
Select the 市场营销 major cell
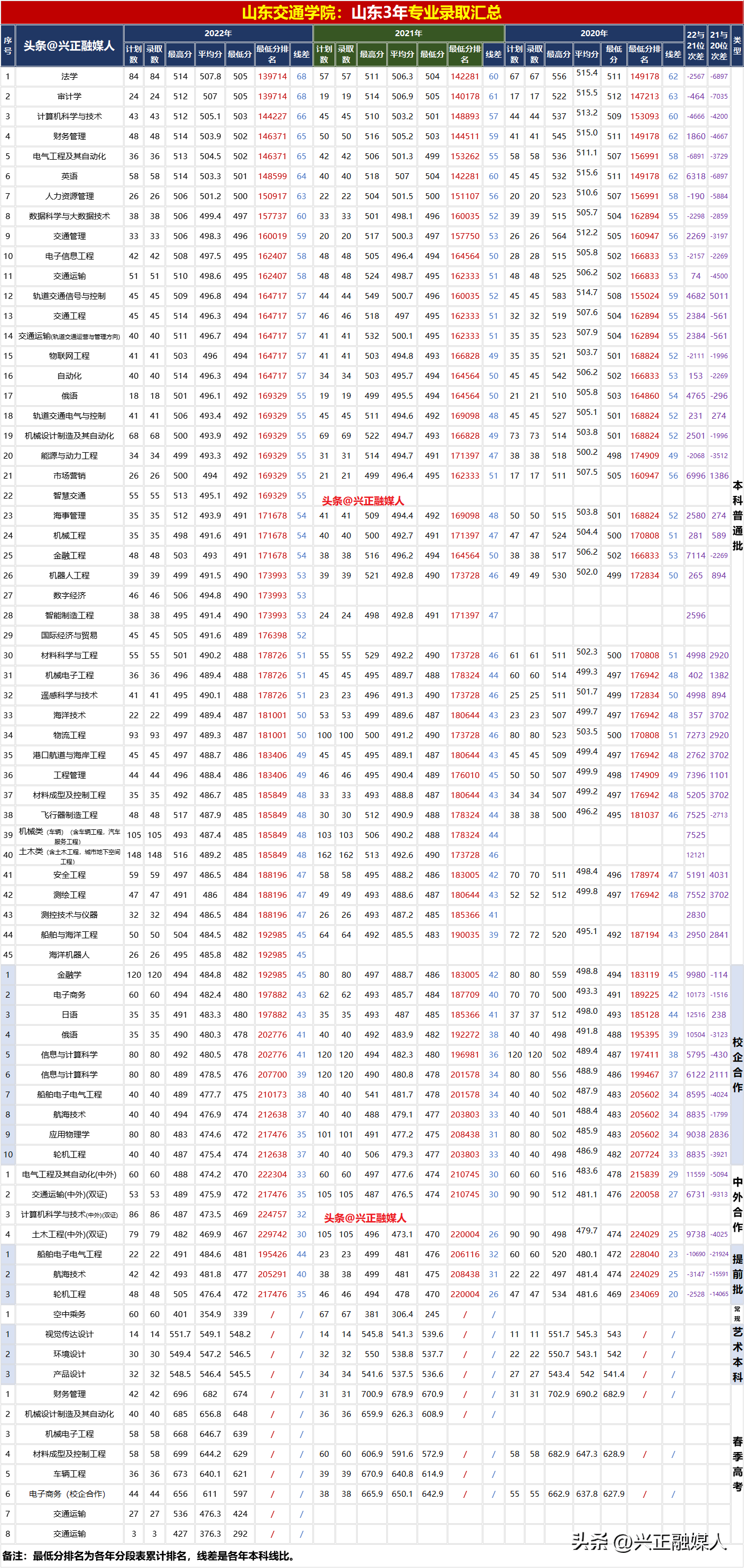pos(70,476)
